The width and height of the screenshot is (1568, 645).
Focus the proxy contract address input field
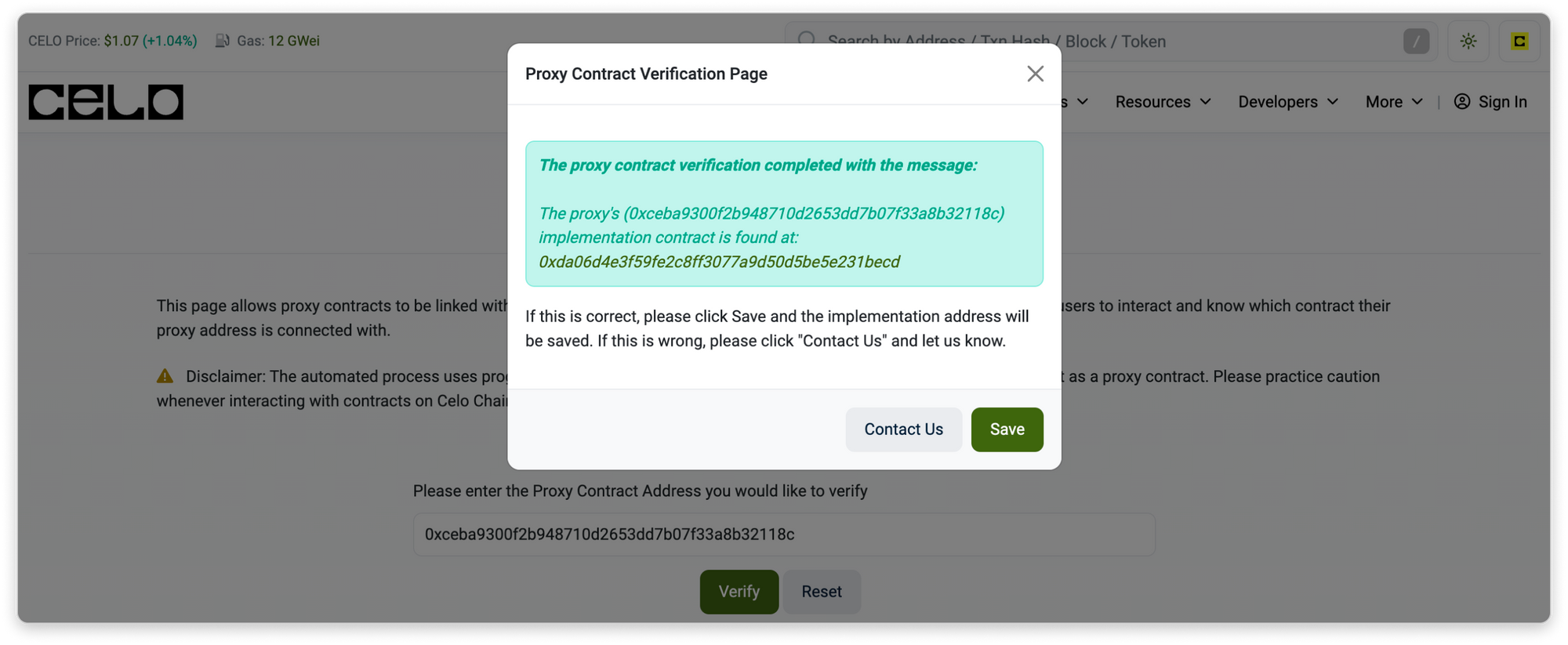784,534
